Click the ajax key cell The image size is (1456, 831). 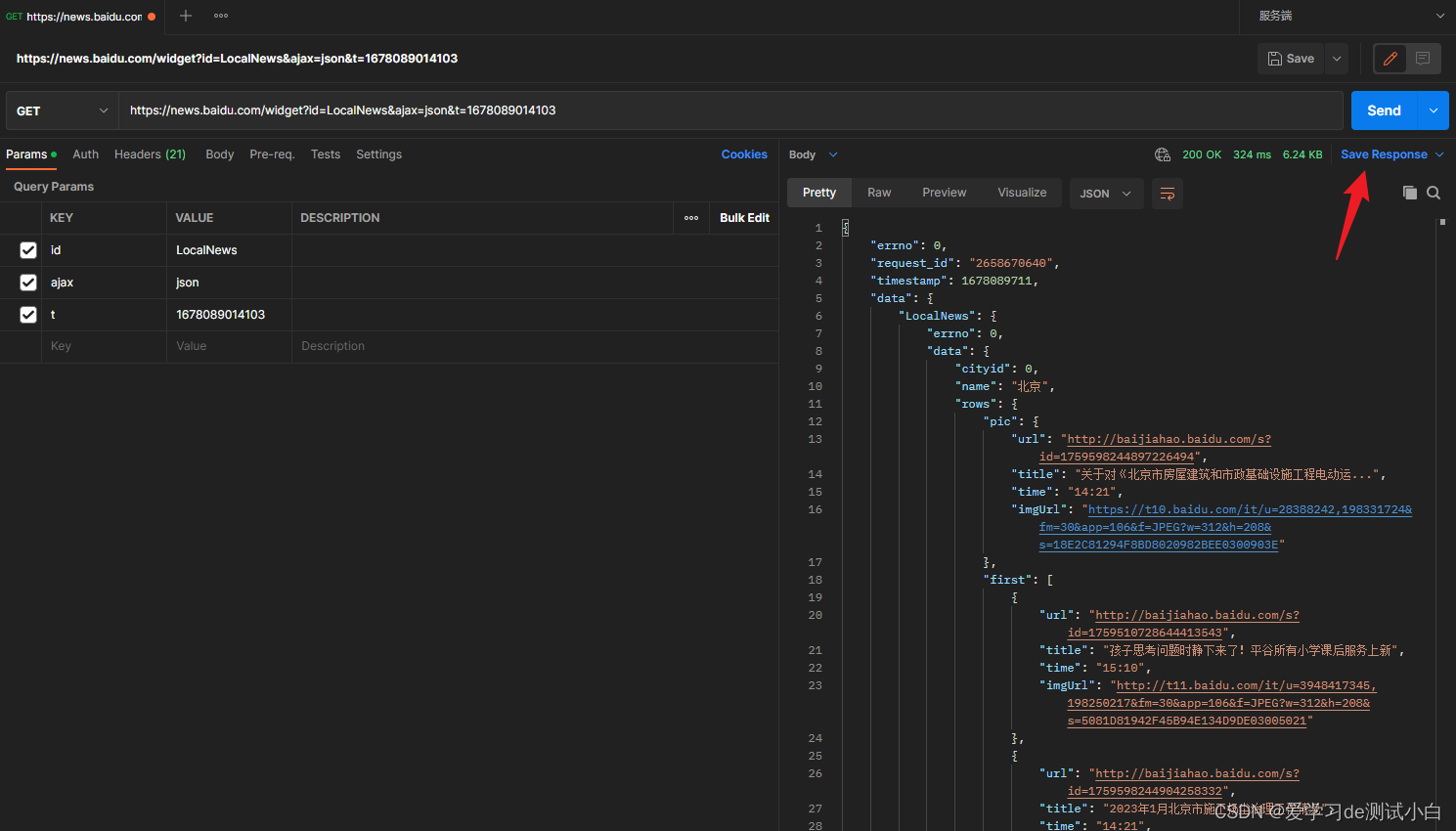(x=104, y=283)
